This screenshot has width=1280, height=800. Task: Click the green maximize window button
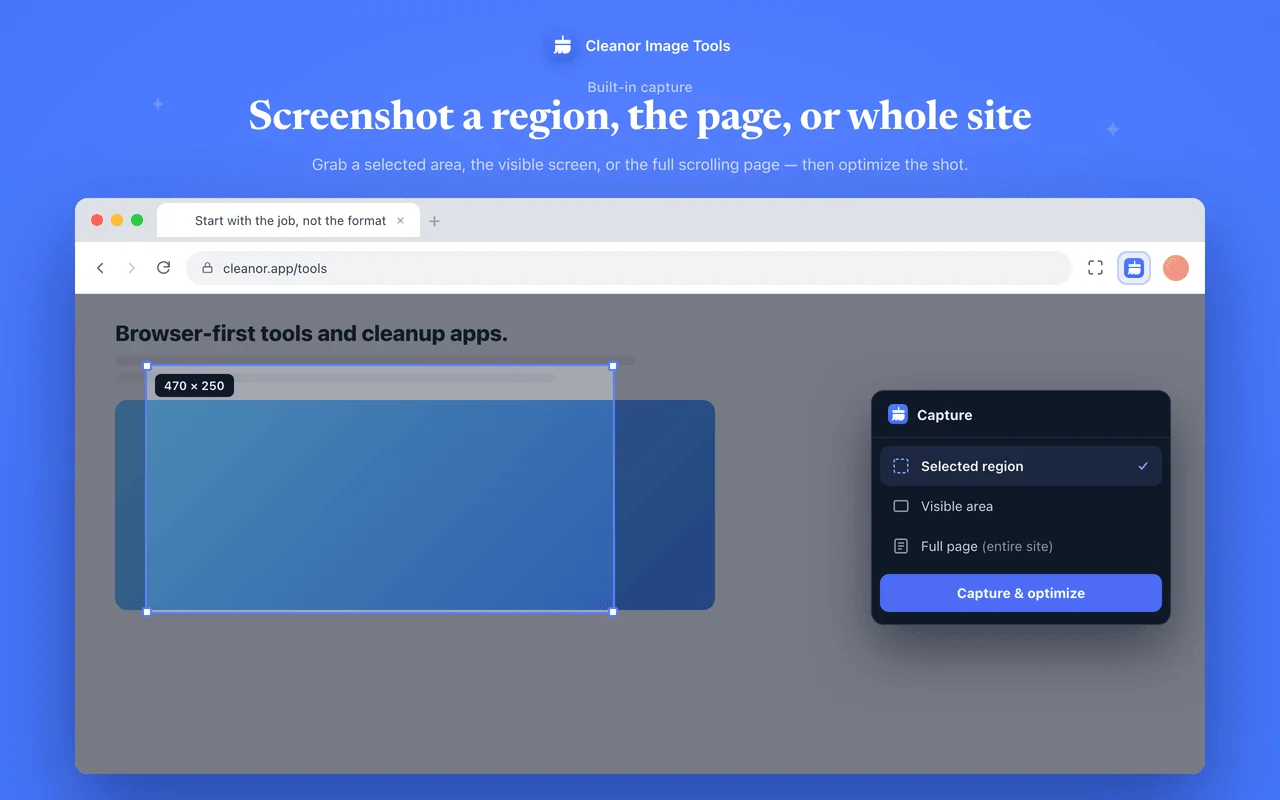(x=137, y=220)
